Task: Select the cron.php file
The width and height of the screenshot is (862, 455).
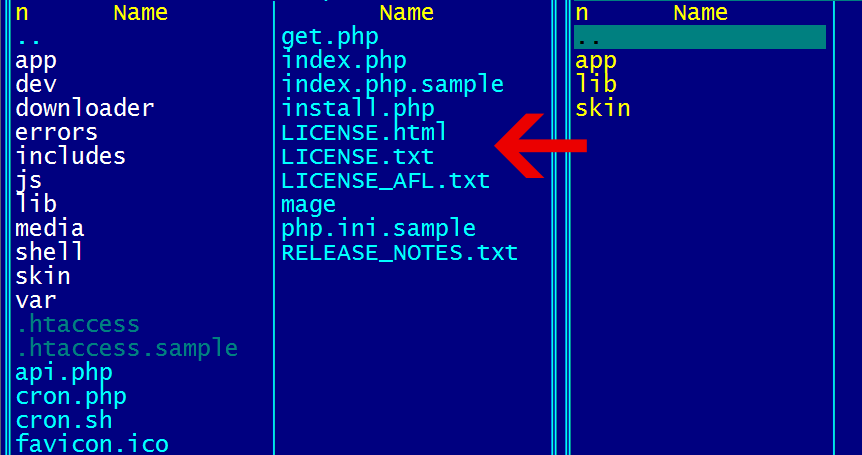Action: coord(71,397)
